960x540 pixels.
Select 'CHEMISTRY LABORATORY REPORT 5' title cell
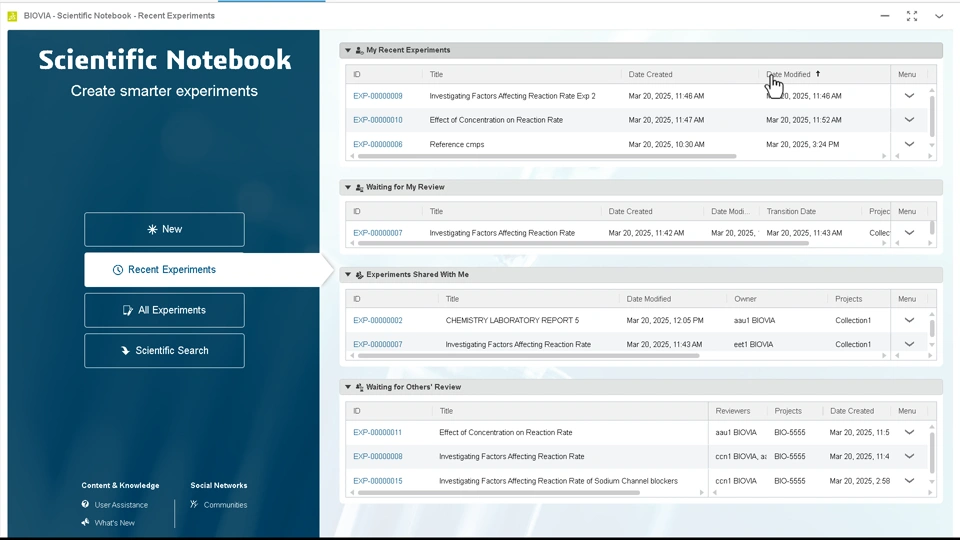click(x=512, y=320)
